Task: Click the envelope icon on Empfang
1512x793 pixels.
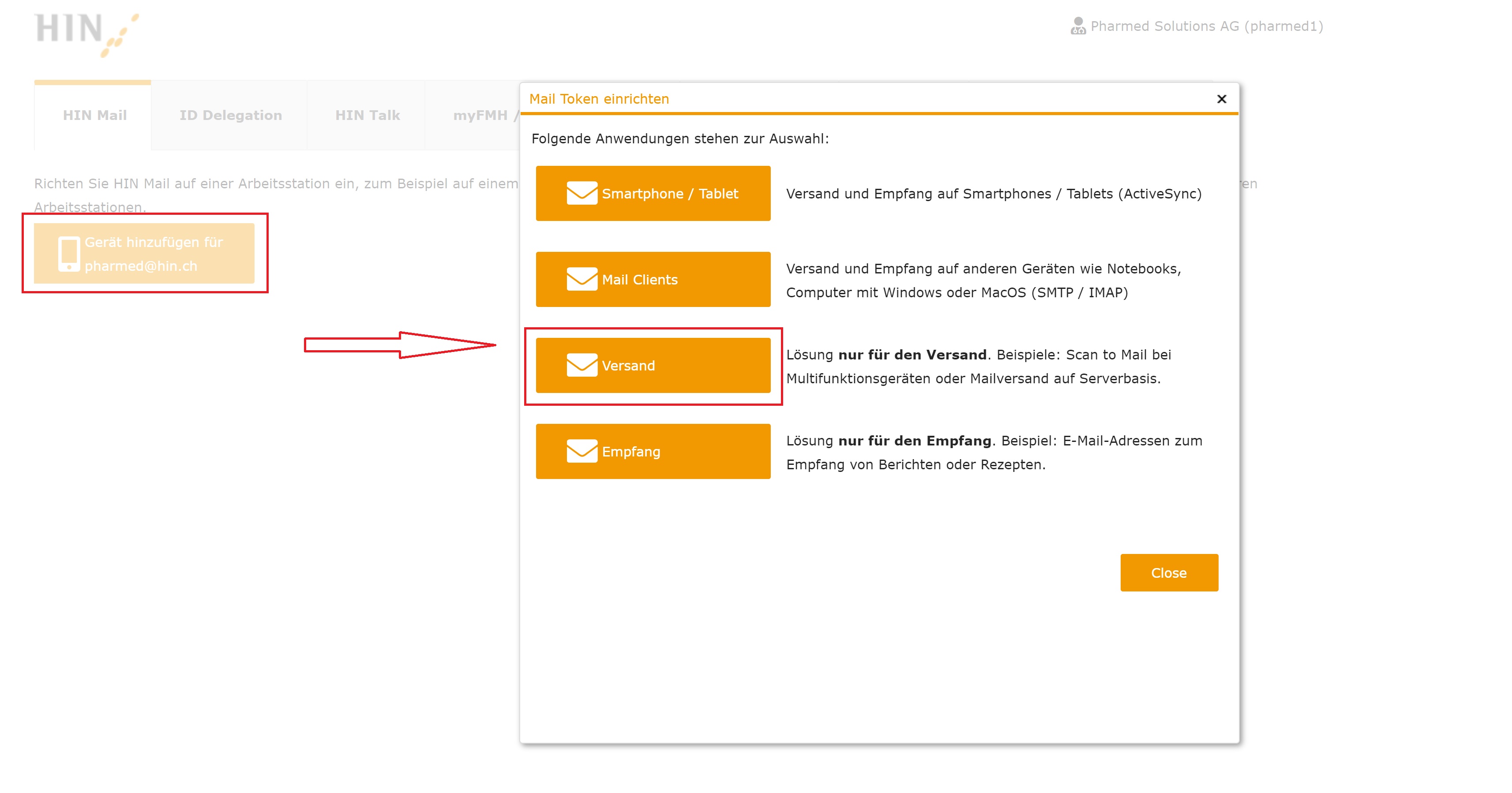Action: 582,452
